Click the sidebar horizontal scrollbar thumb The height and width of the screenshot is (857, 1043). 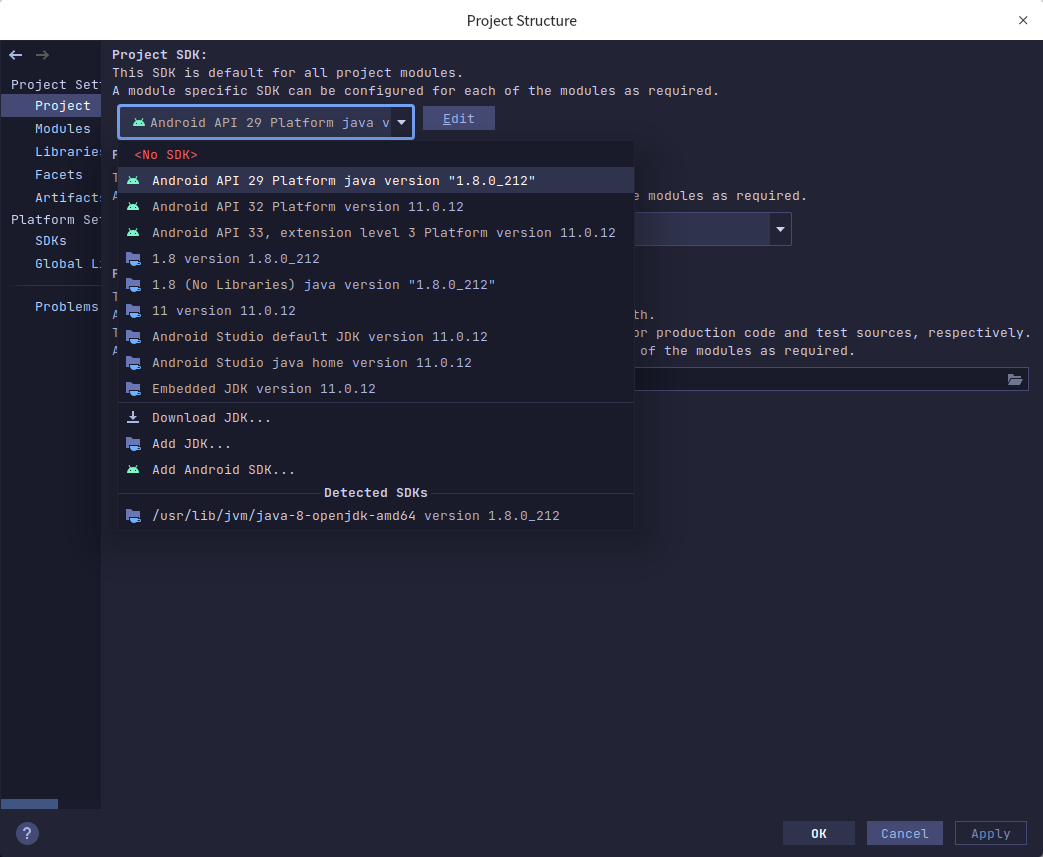(x=29, y=804)
